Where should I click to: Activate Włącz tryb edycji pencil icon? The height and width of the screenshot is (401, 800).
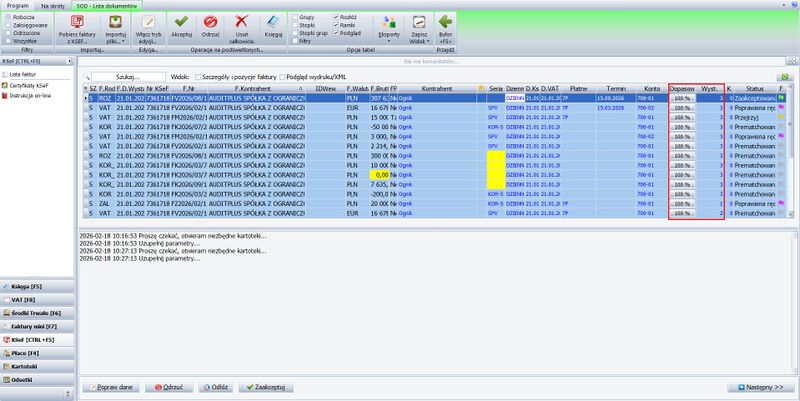tap(148, 22)
